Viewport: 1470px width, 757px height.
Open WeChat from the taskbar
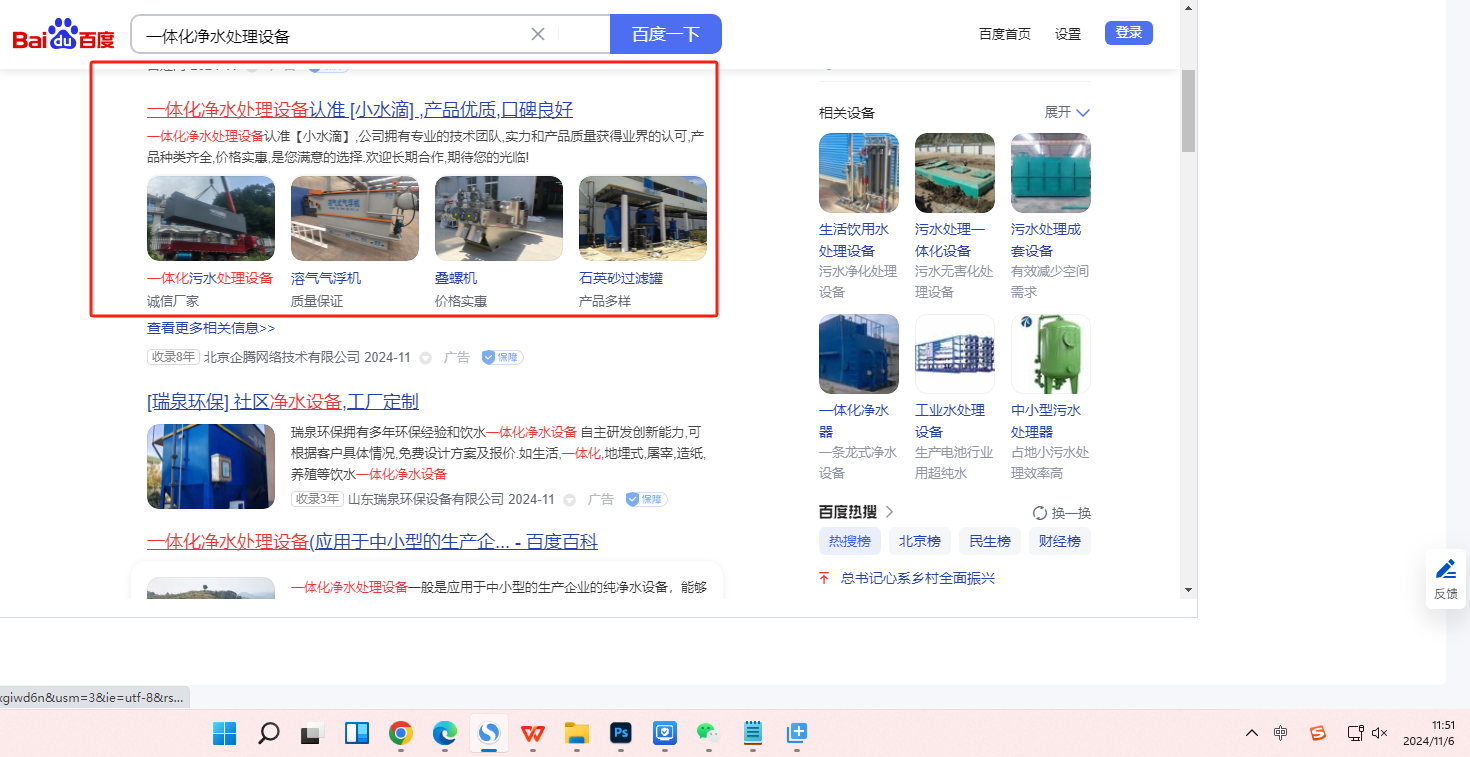[x=708, y=733]
